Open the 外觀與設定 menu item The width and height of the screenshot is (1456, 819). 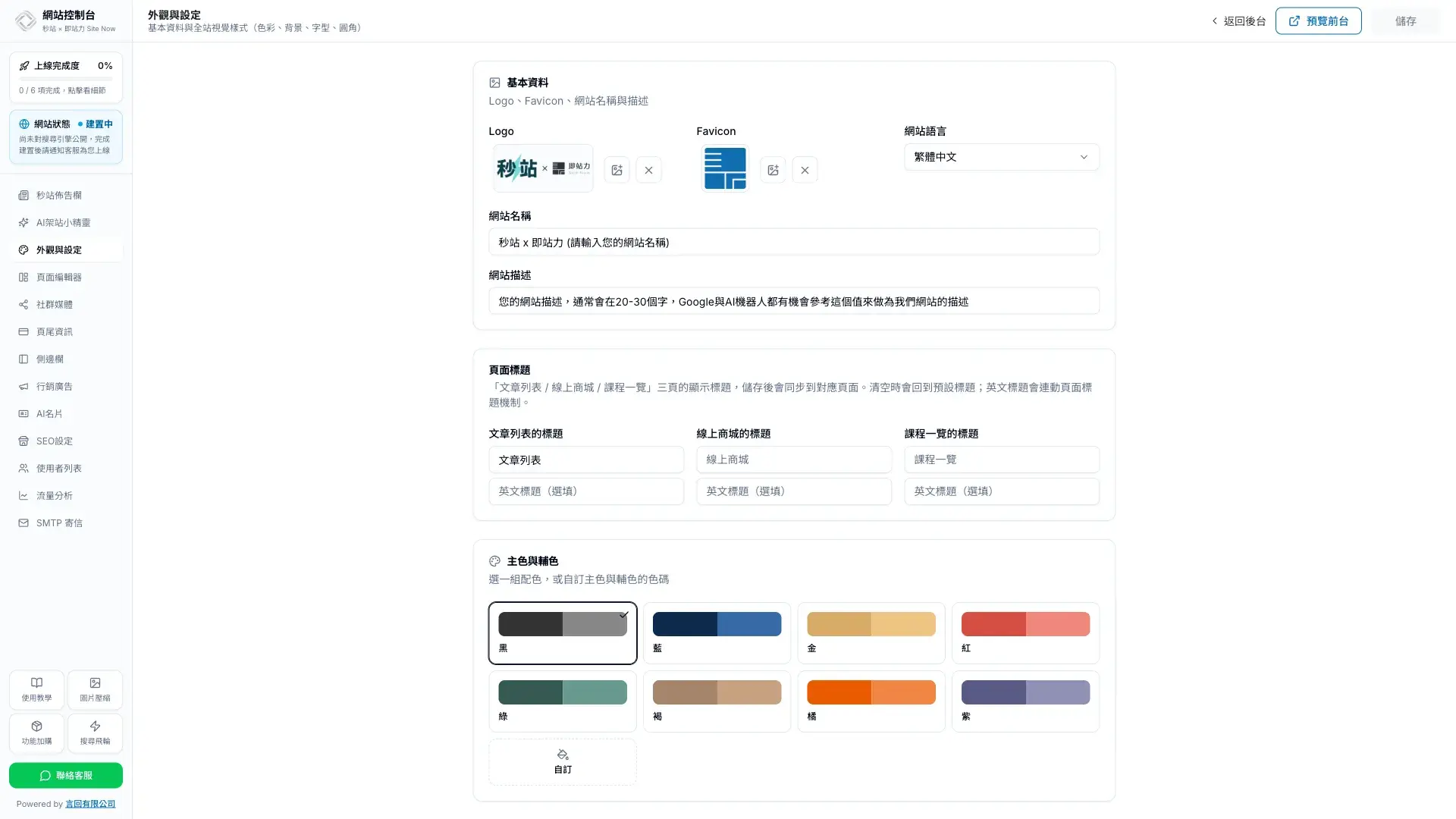click(x=66, y=250)
